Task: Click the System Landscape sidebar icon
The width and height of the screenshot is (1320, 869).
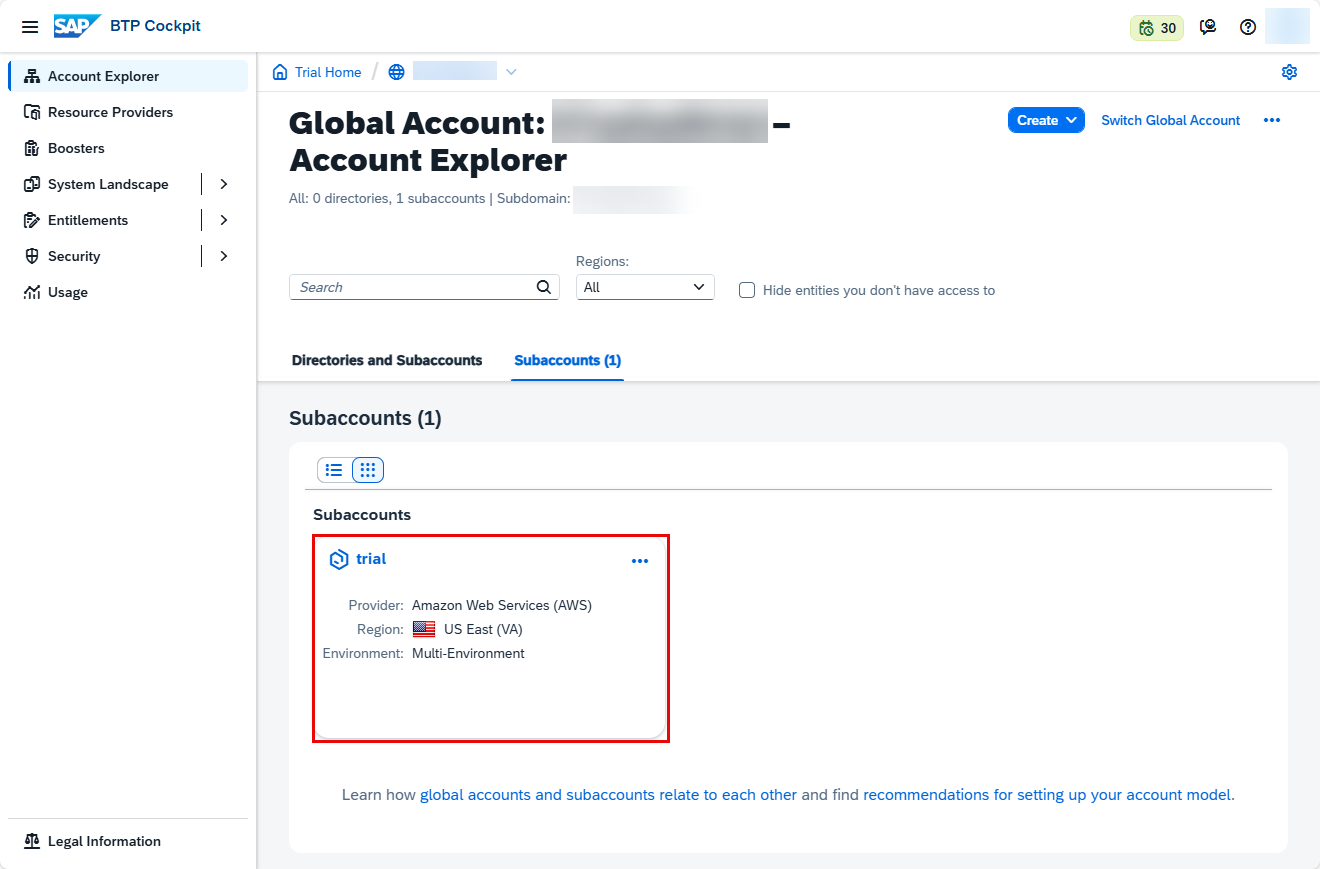Action: pos(31,184)
